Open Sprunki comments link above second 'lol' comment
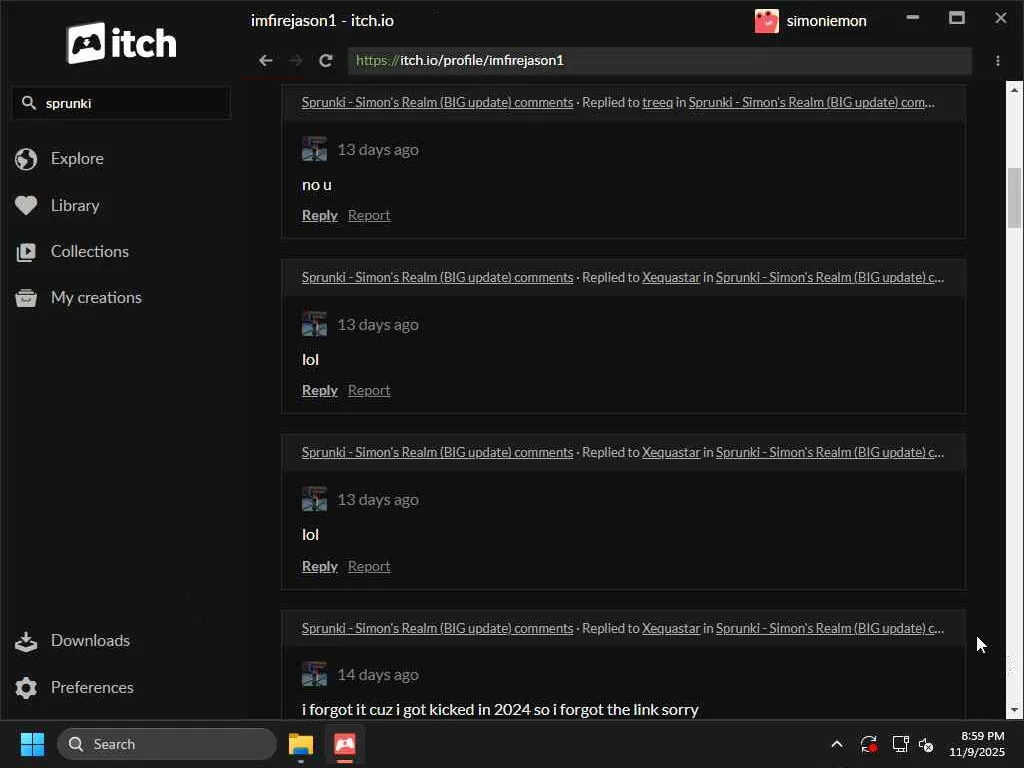The width and height of the screenshot is (1024, 768). (438, 453)
